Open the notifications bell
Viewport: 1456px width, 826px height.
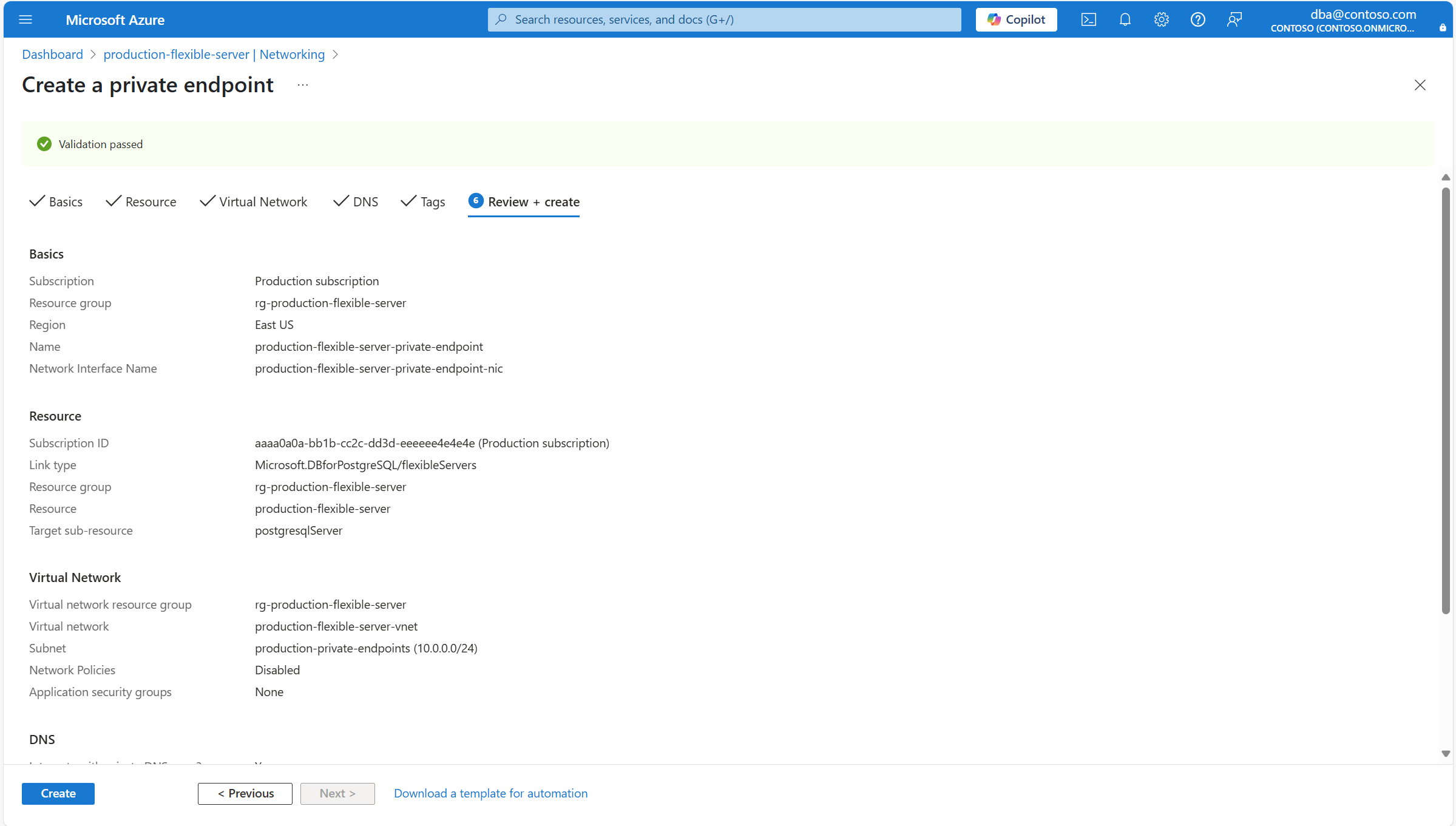click(x=1125, y=19)
